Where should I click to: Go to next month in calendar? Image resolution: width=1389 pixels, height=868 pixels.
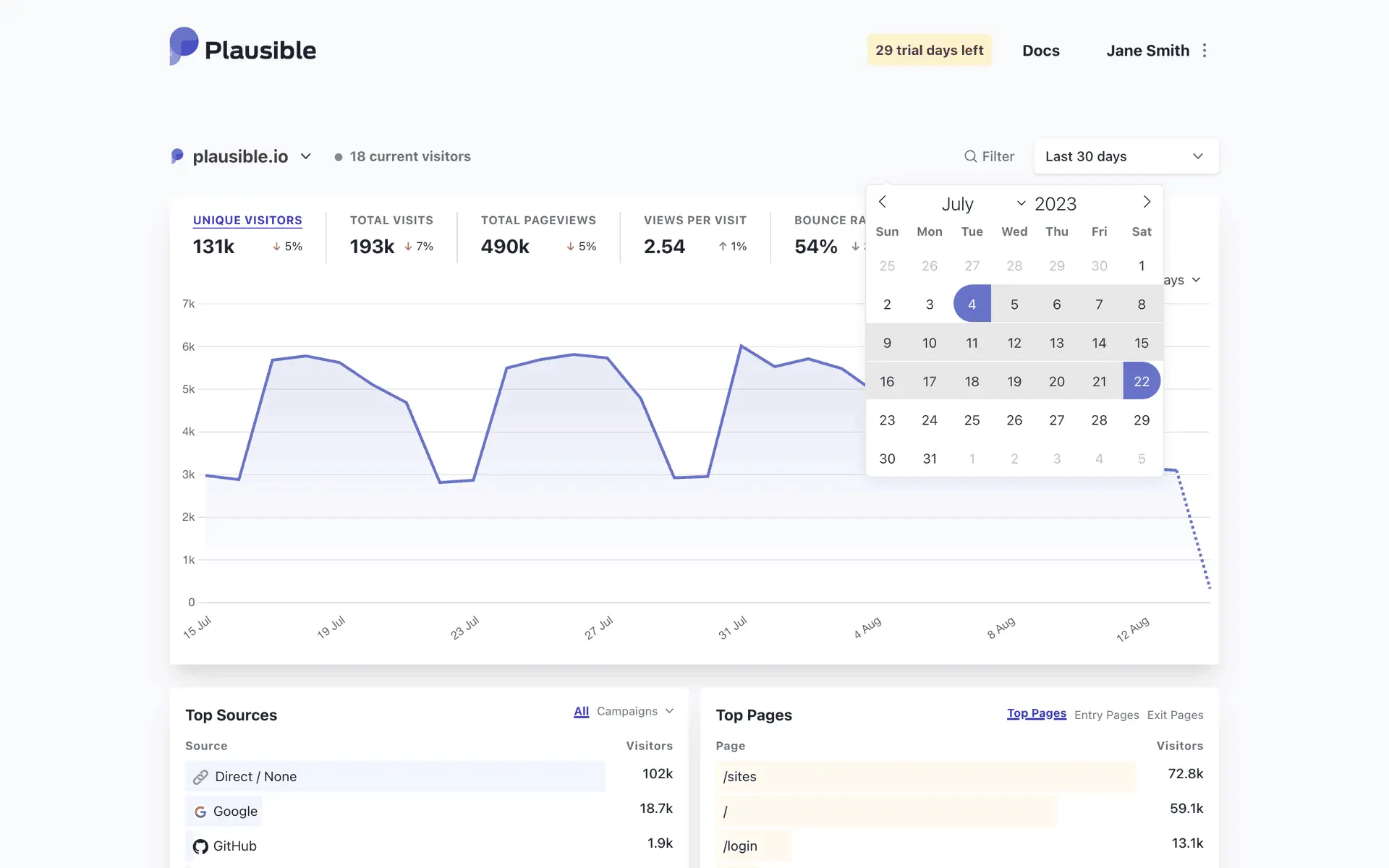coord(1147,202)
